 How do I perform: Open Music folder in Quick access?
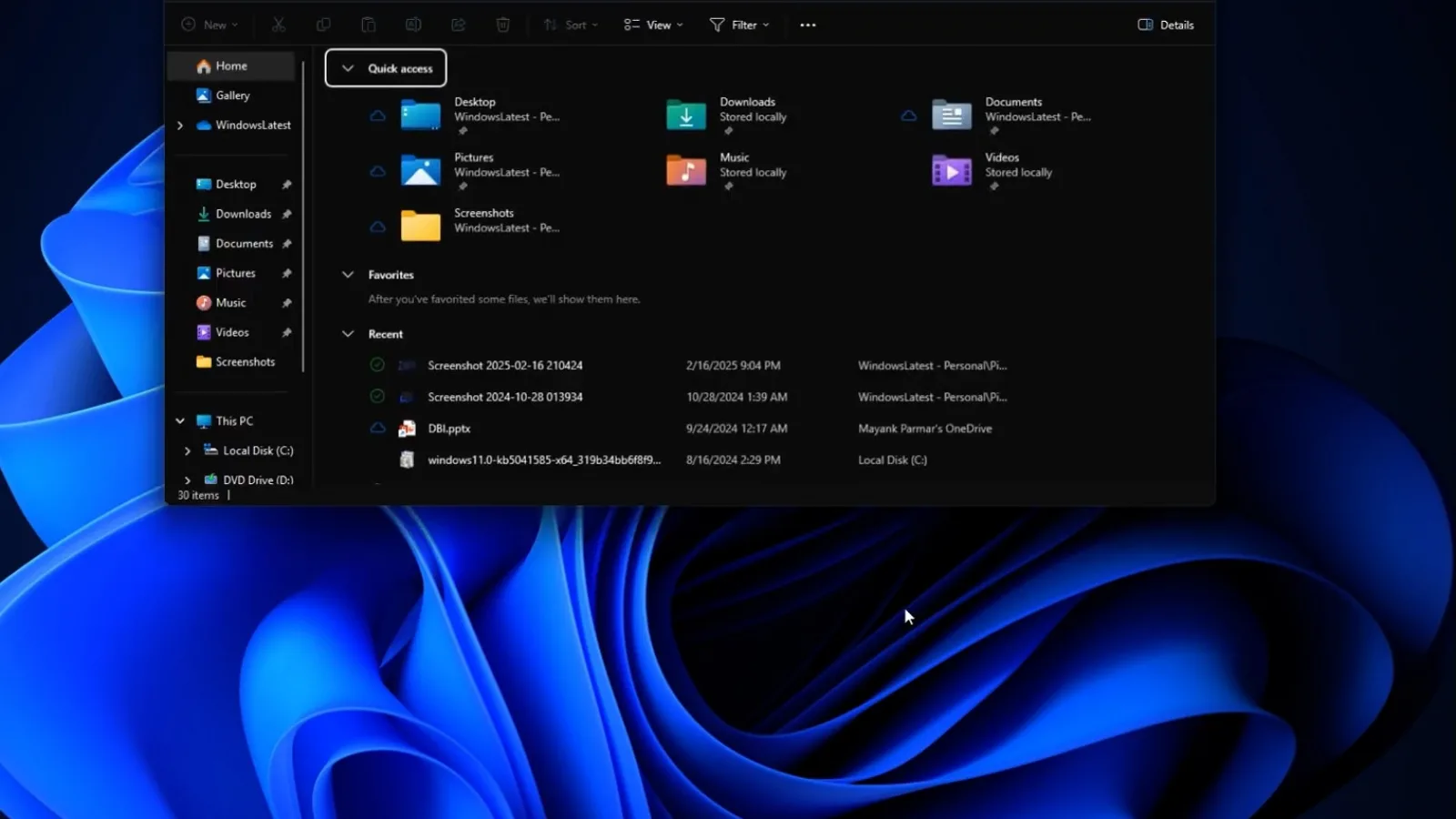point(727,171)
